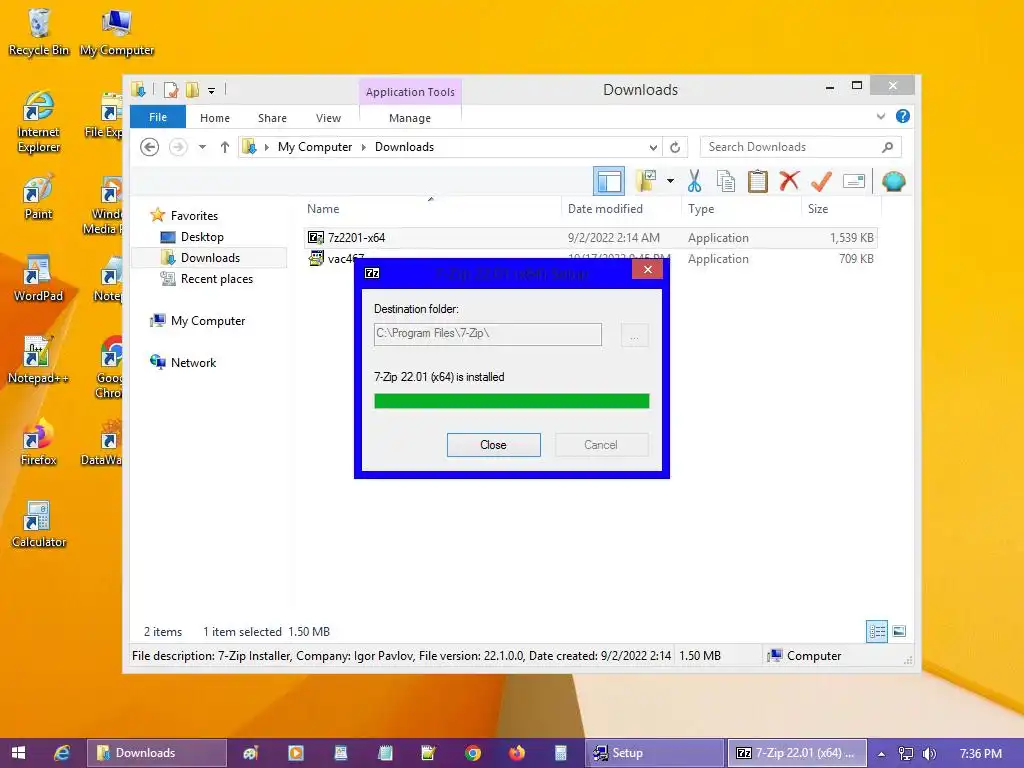The height and width of the screenshot is (768, 1024).
Task: Sort by Date modified column header
Action: tap(605, 209)
